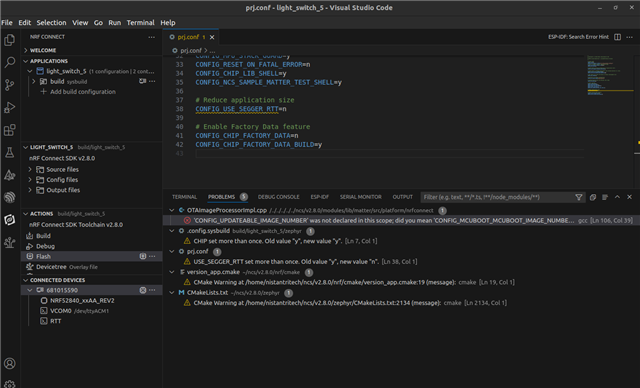This screenshot has height=388, width=640.
Task: Open more options for build row
Action: (x=152, y=81)
